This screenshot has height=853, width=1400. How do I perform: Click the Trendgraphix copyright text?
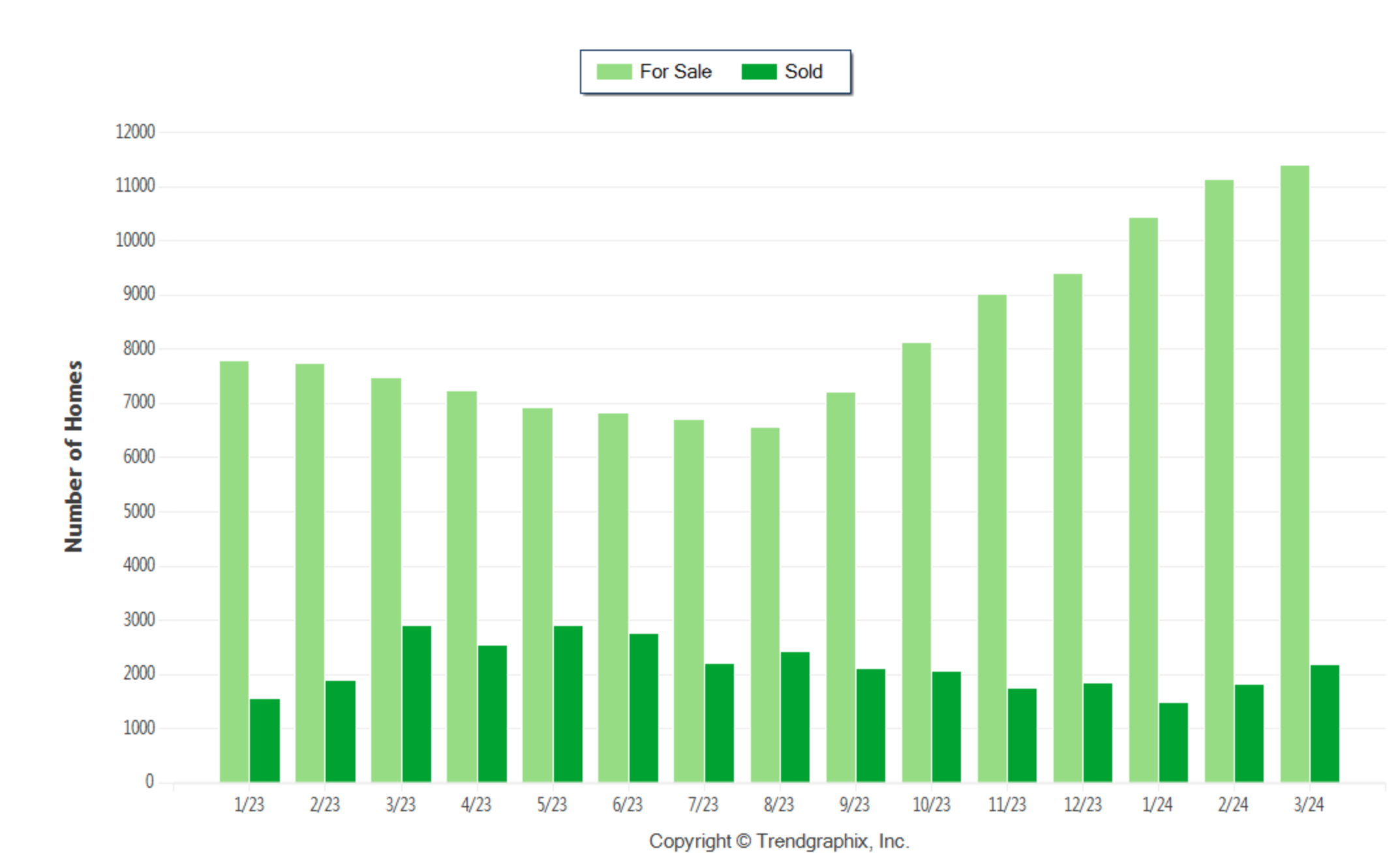(779, 841)
